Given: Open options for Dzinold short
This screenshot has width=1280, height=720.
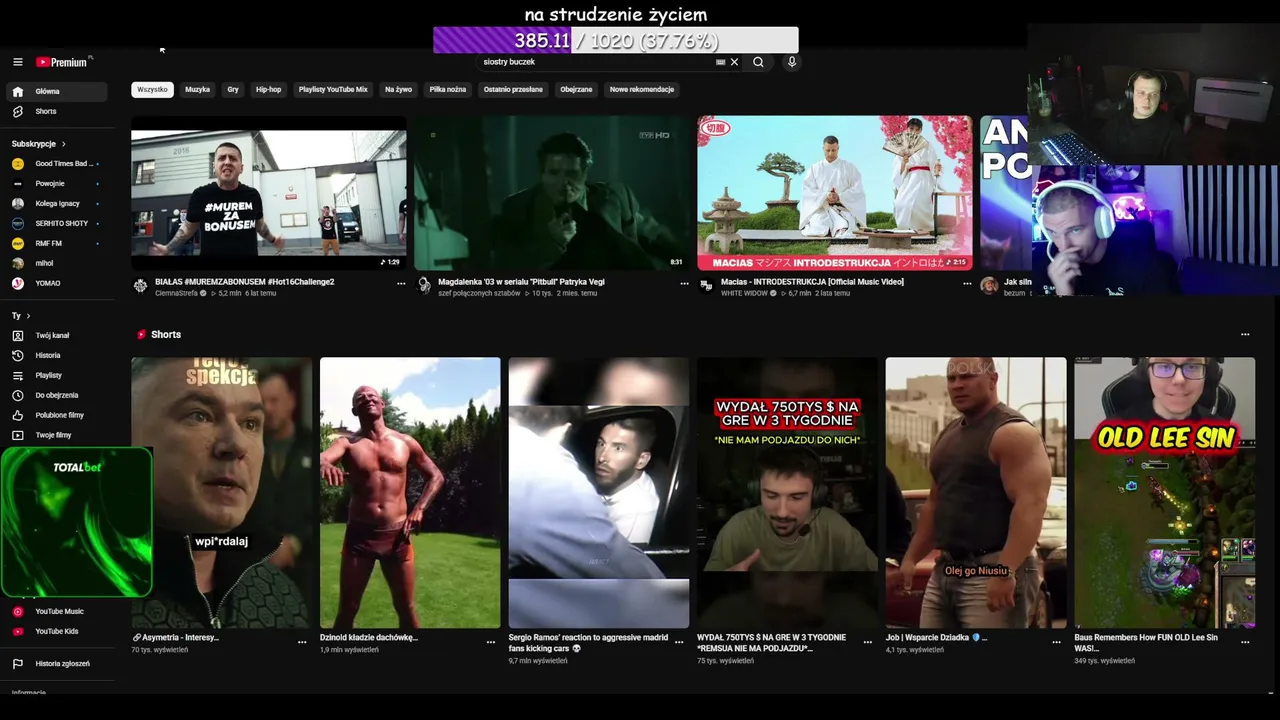Looking at the screenshot, I should (491, 642).
